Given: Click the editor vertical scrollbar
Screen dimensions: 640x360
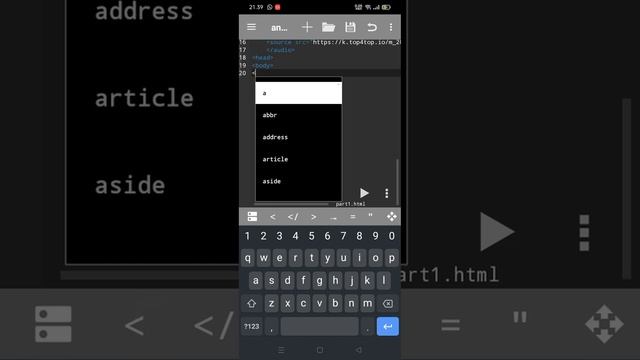Looking at the screenshot, I should [x=397, y=181].
